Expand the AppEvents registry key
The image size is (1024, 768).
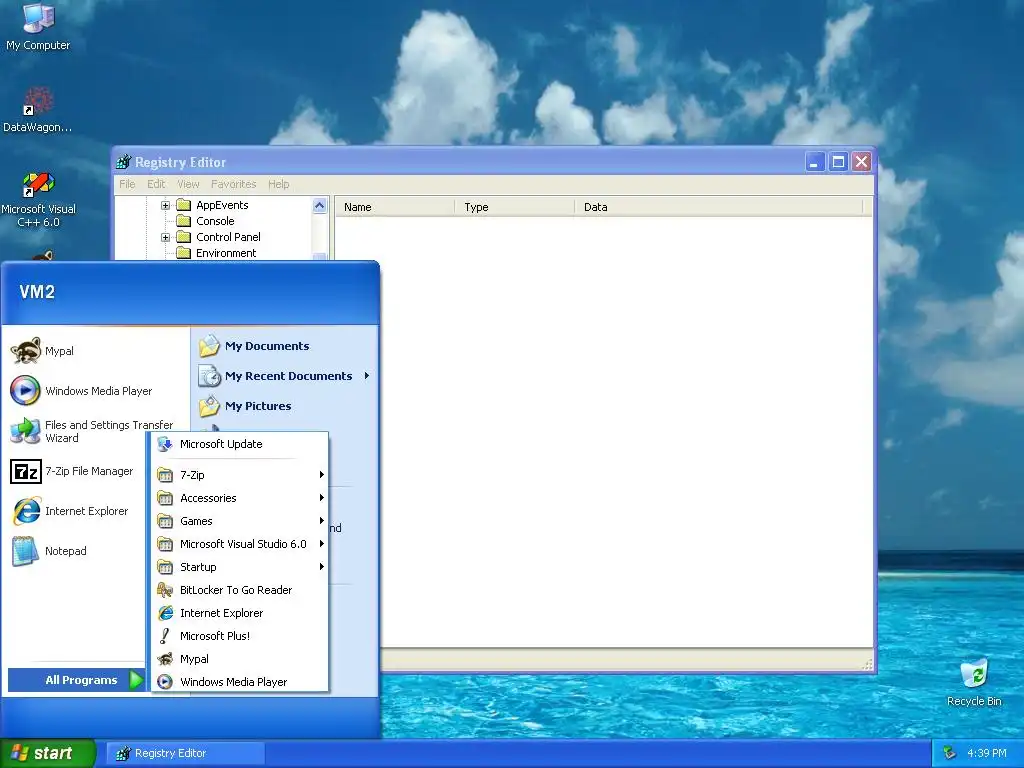click(x=165, y=205)
